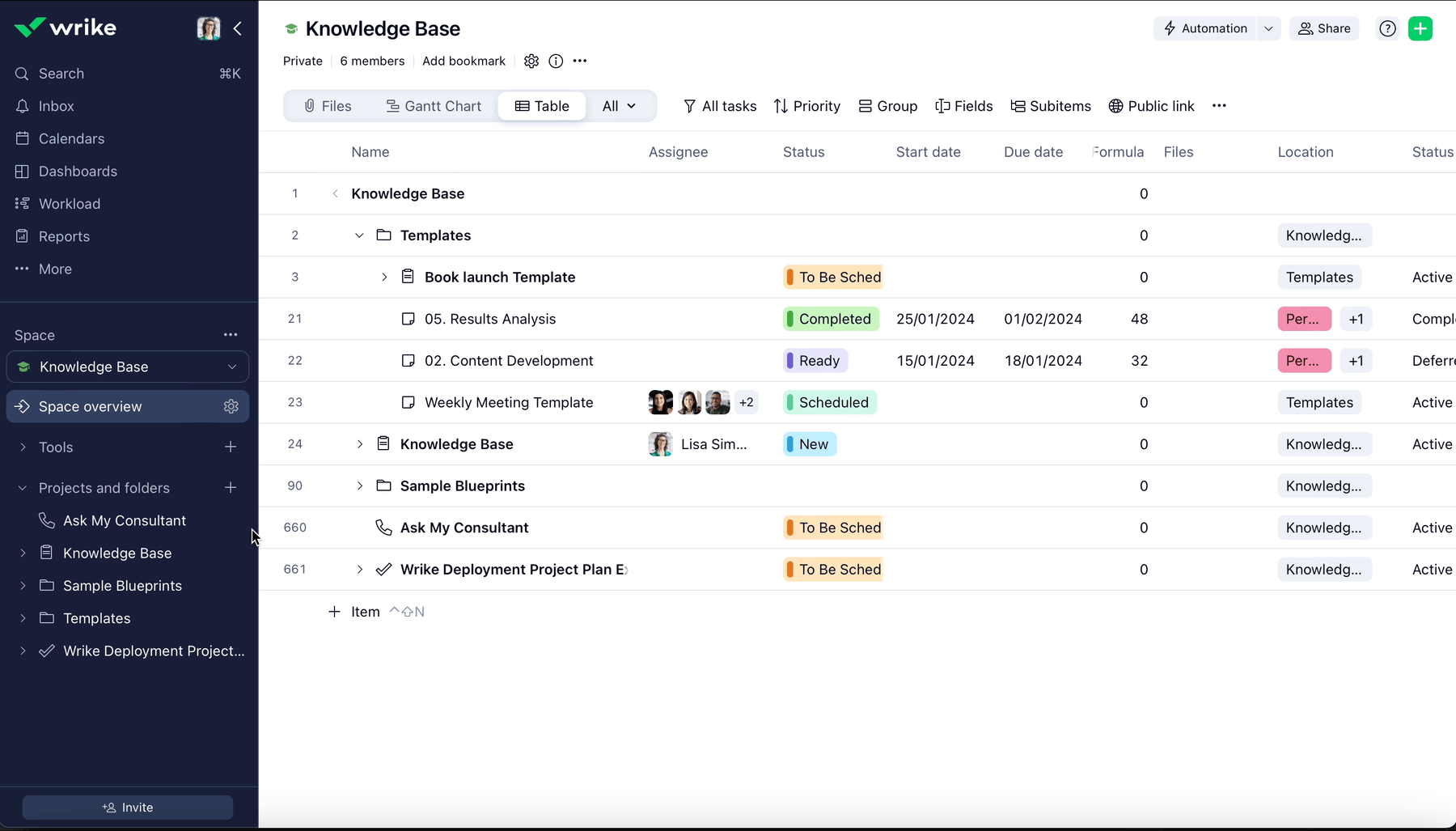
Task: Expand the Book launch Template row
Action: click(x=384, y=277)
